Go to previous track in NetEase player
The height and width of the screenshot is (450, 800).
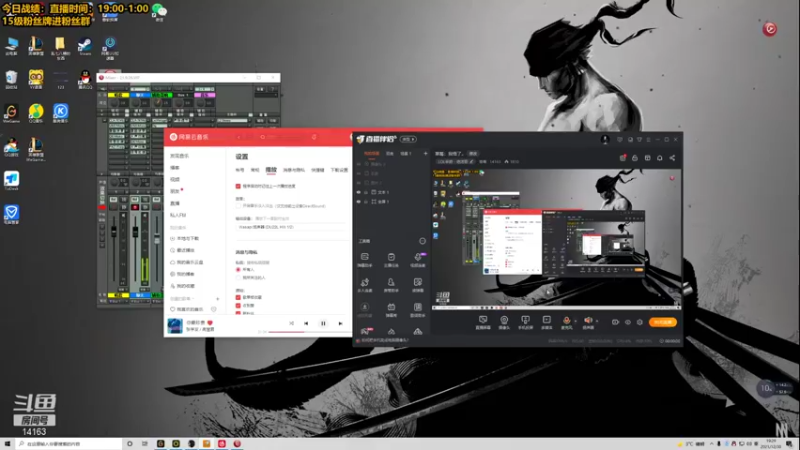point(306,323)
